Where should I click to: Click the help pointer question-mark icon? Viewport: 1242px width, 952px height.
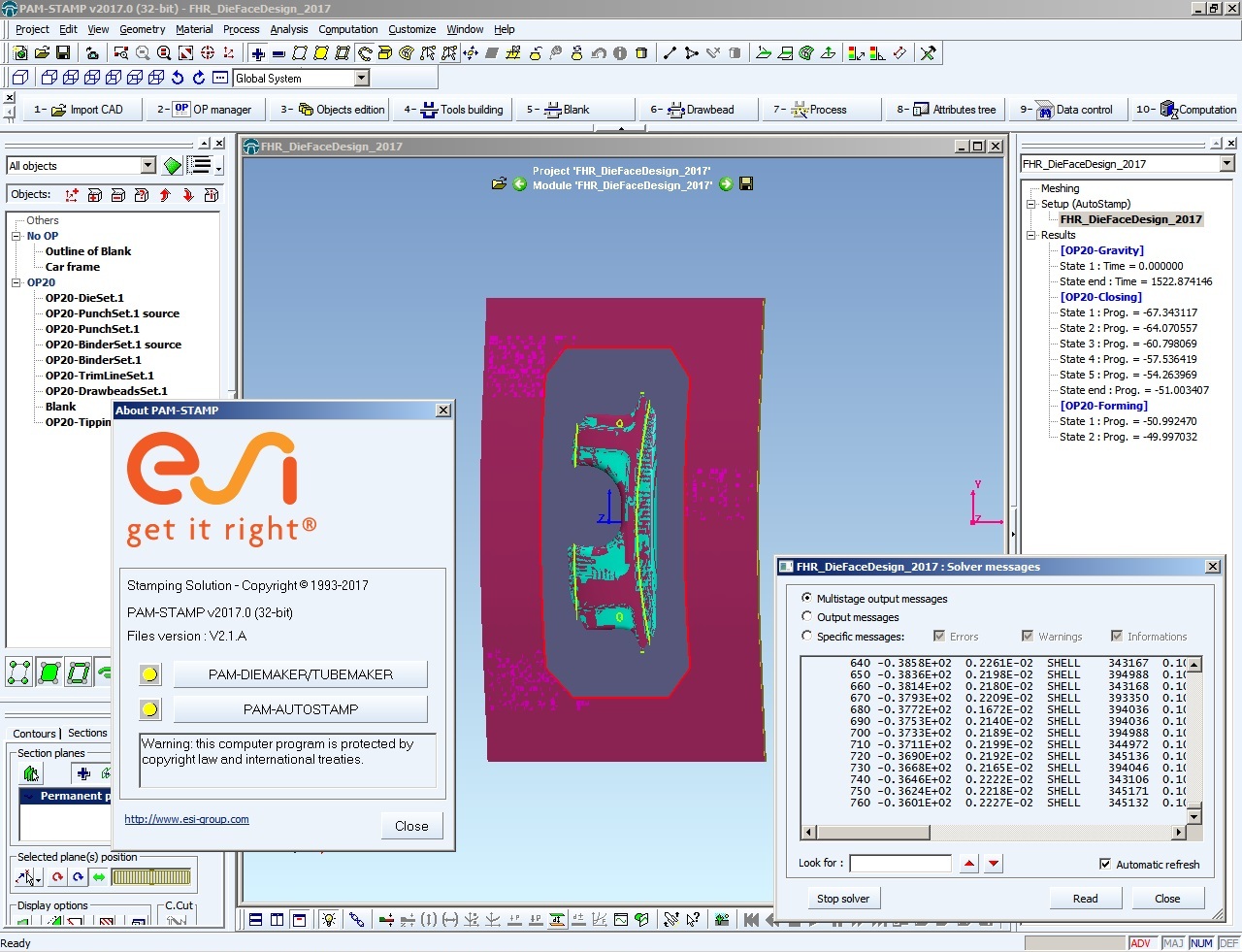tap(693, 919)
